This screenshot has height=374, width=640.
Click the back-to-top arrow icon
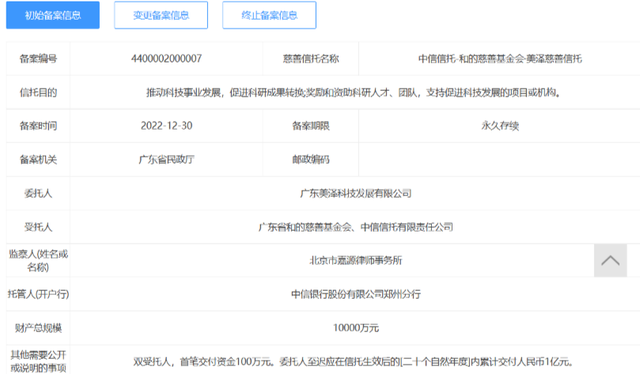(x=610, y=260)
